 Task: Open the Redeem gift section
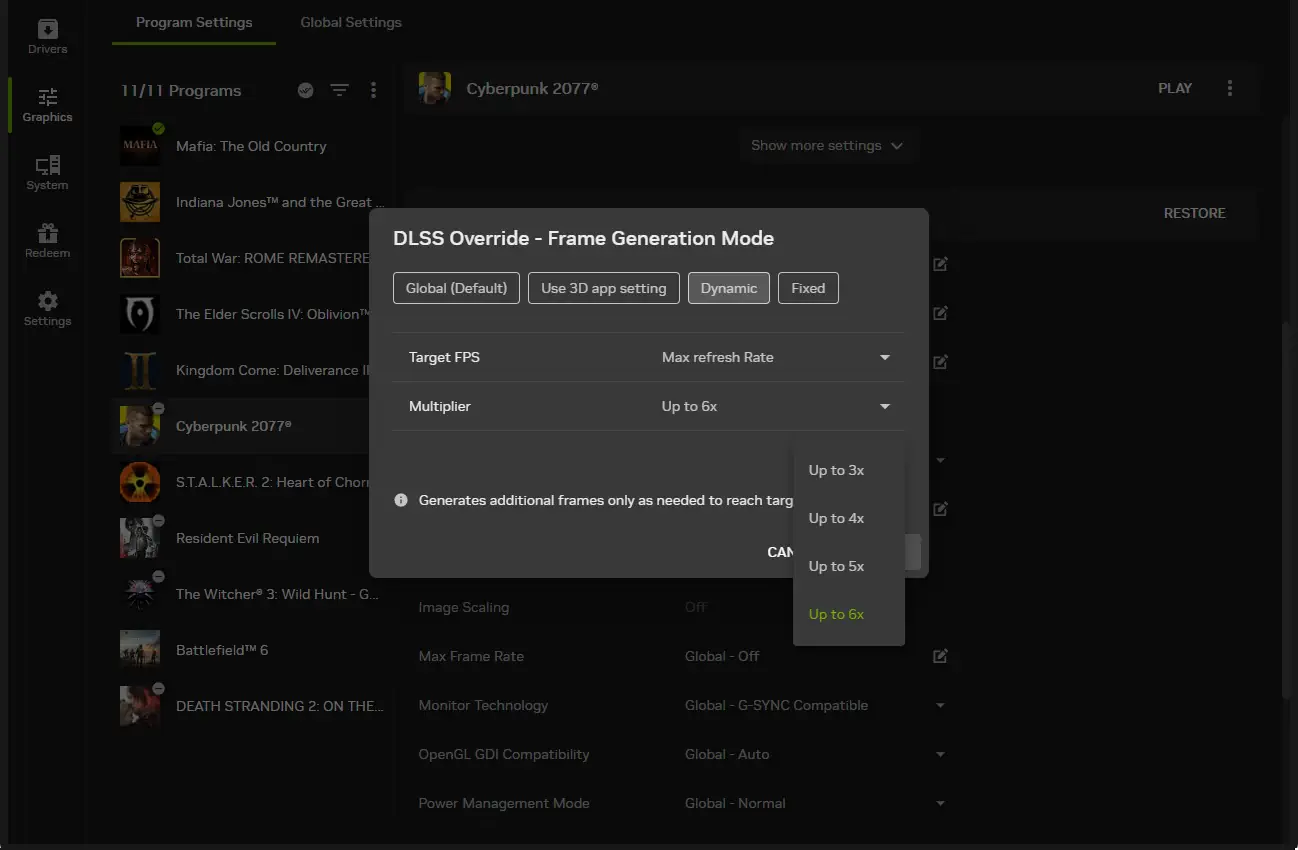pos(47,241)
